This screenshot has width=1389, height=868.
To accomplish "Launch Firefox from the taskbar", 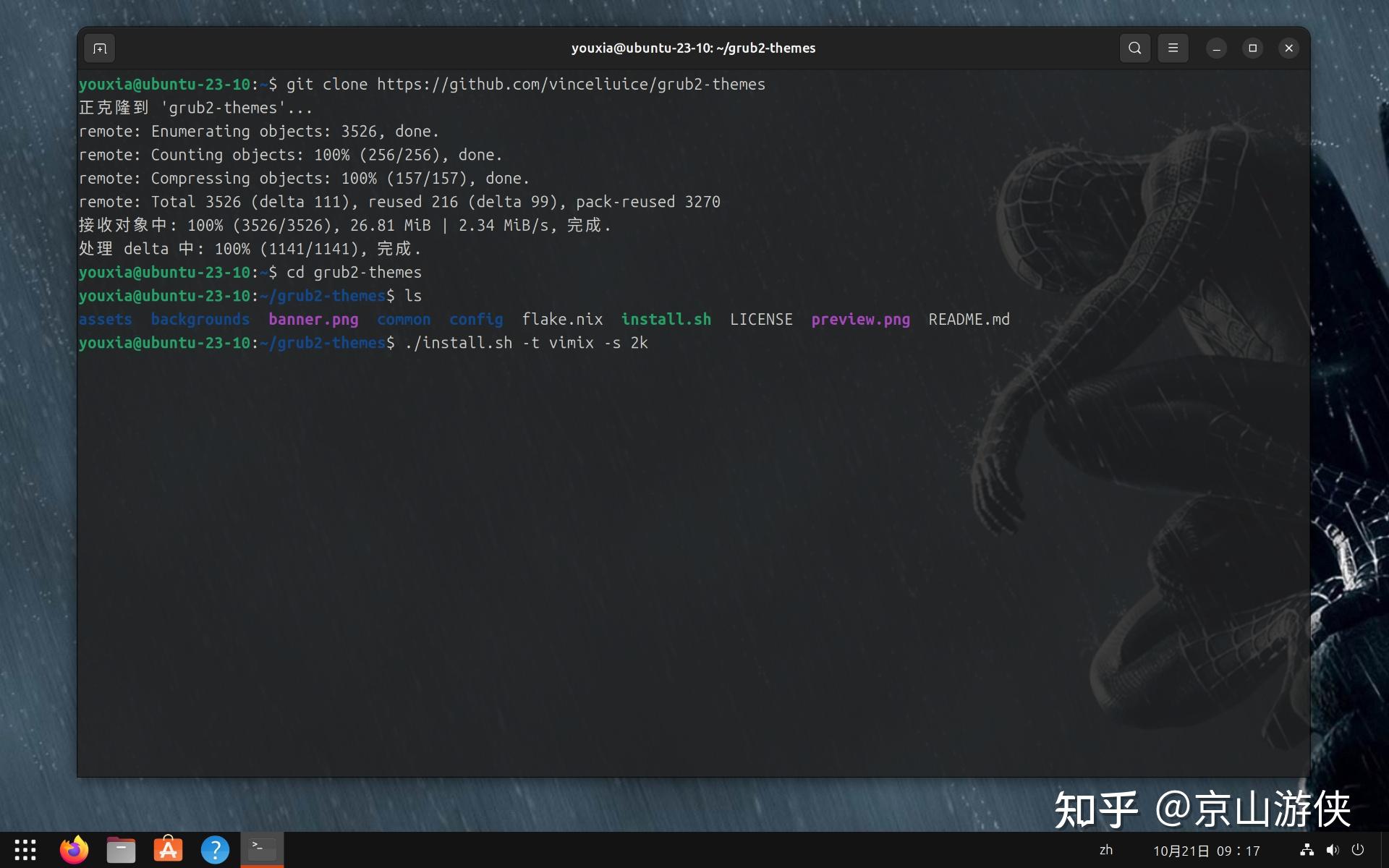I will [x=74, y=849].
